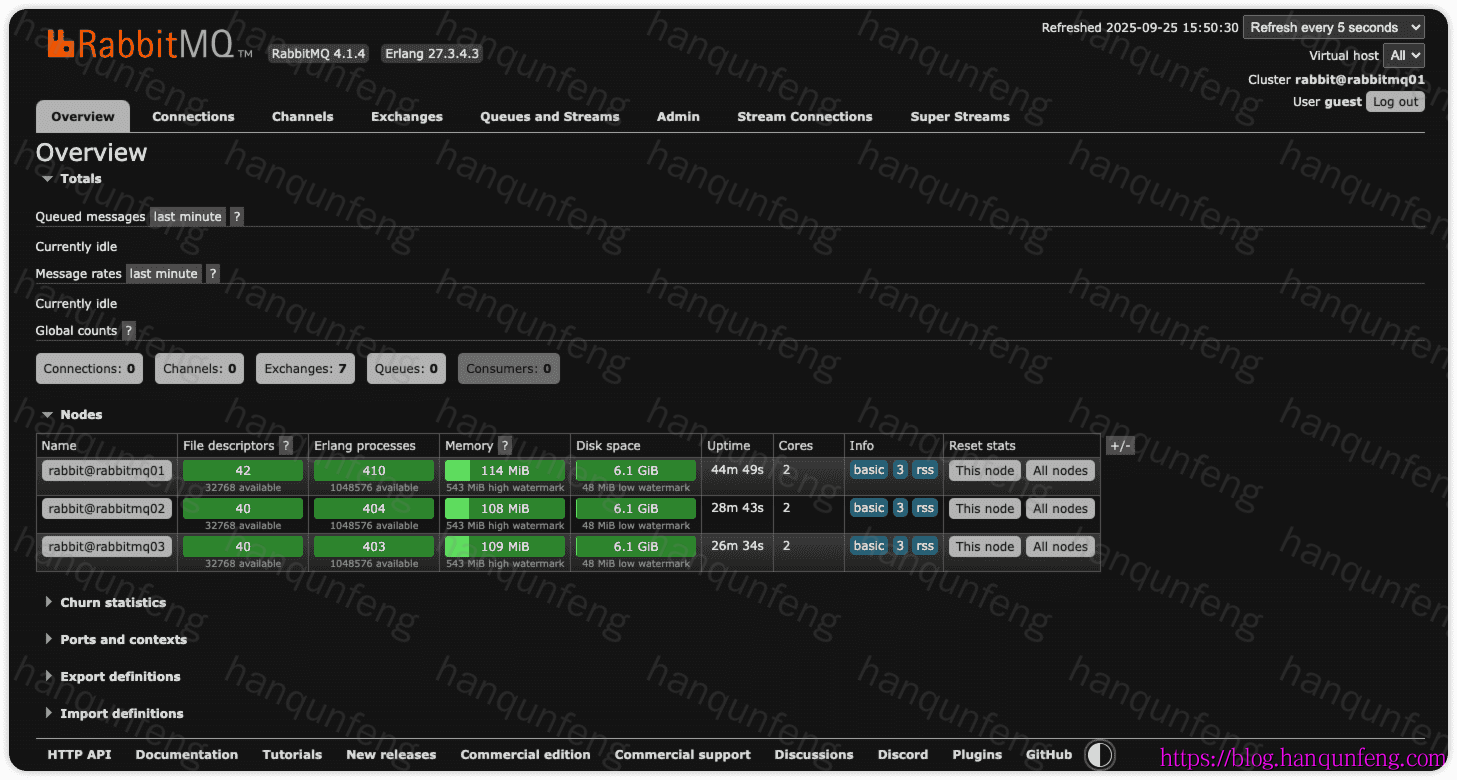The width and height of the screenshot is (1457, 780).
Task: Open node rabbit@rabbitmq01 details
Action: [107, 471]
